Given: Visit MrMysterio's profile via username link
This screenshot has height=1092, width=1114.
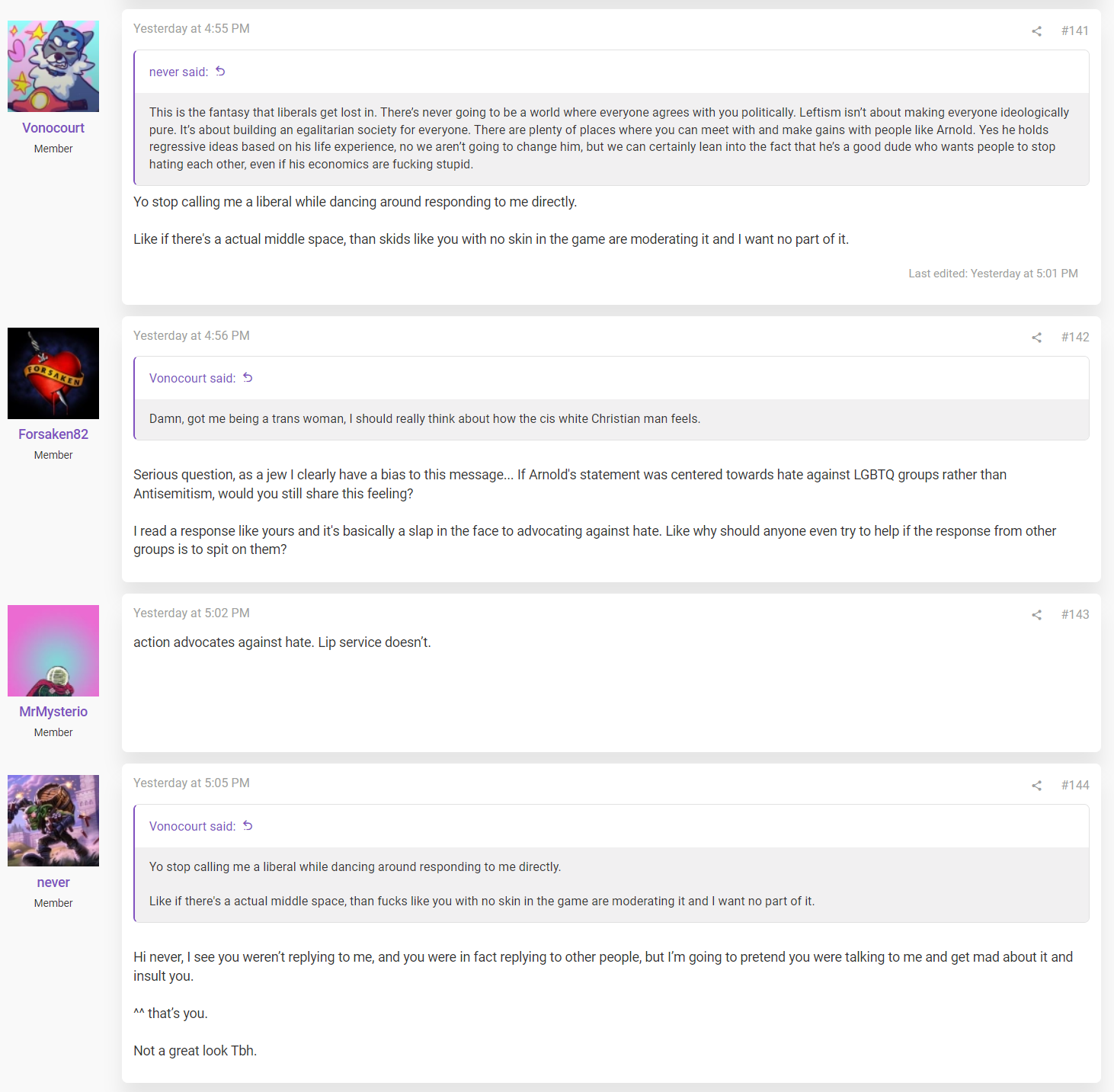Looking at the screenshot, I should tap(53, 712).
